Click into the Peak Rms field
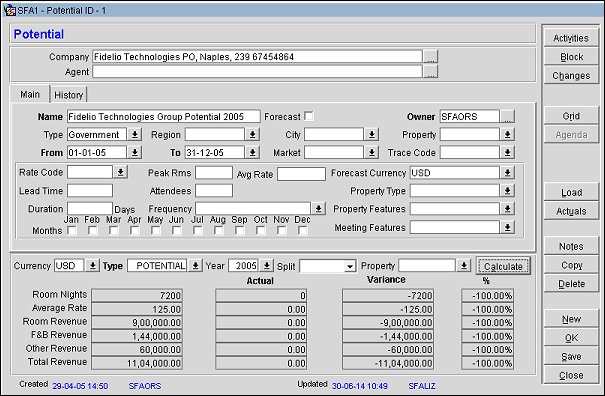The height and width of the screenshot is (396, 605). pos(214,173)
